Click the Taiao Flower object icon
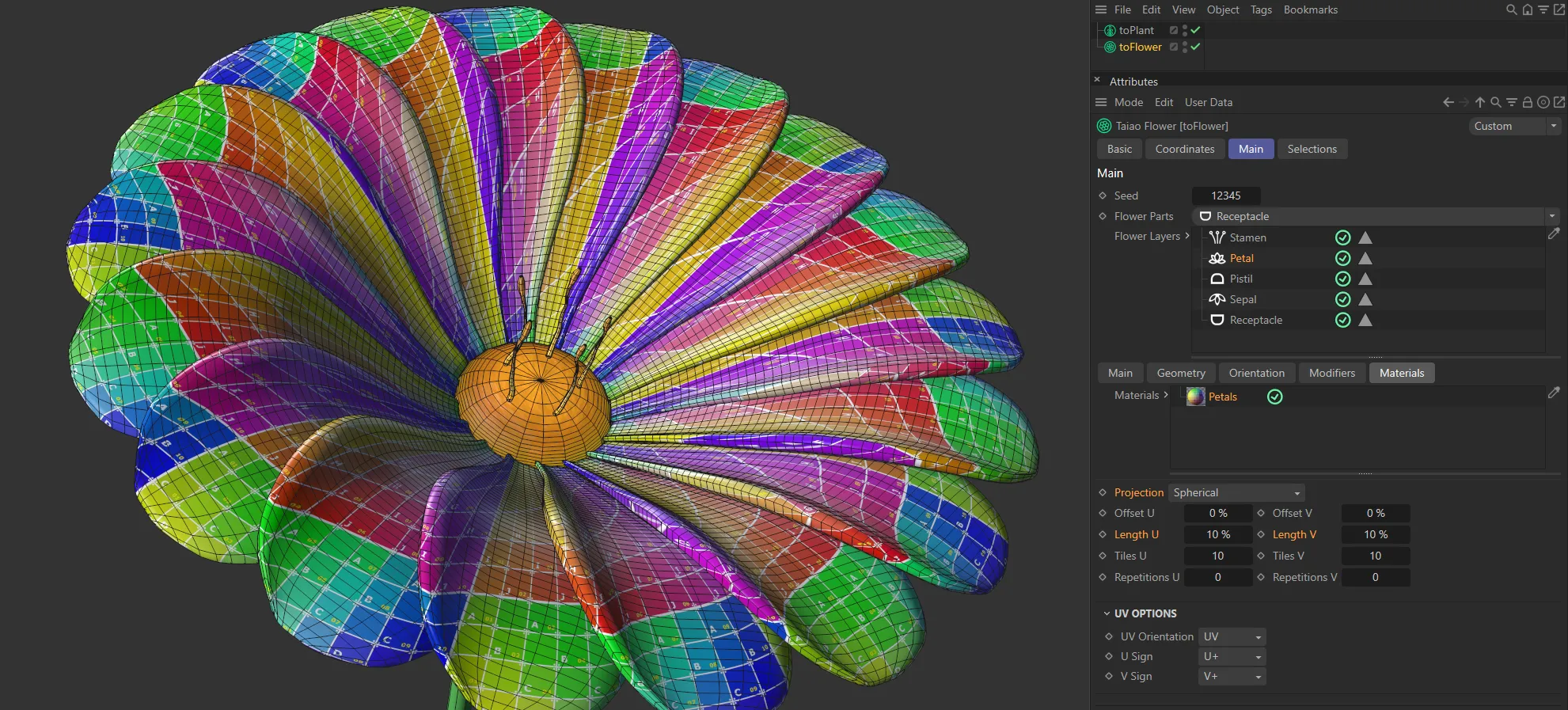 click(1104, 126)
